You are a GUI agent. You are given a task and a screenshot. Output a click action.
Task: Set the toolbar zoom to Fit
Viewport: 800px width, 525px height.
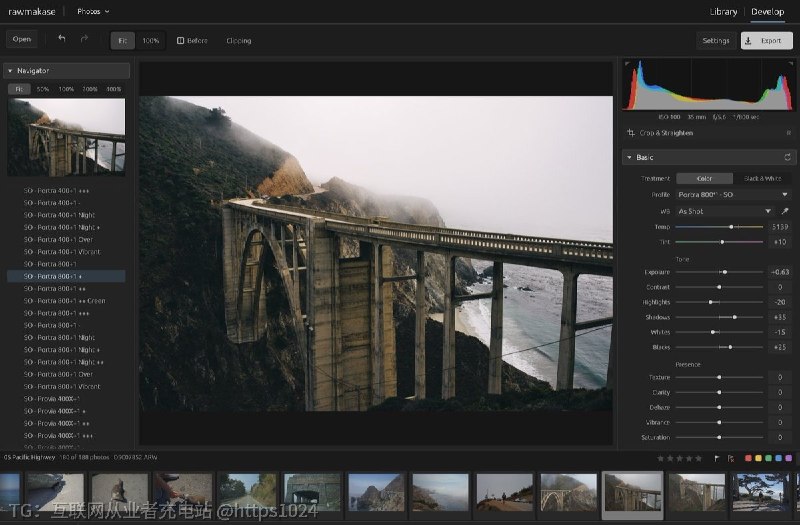tap(123, 40)
